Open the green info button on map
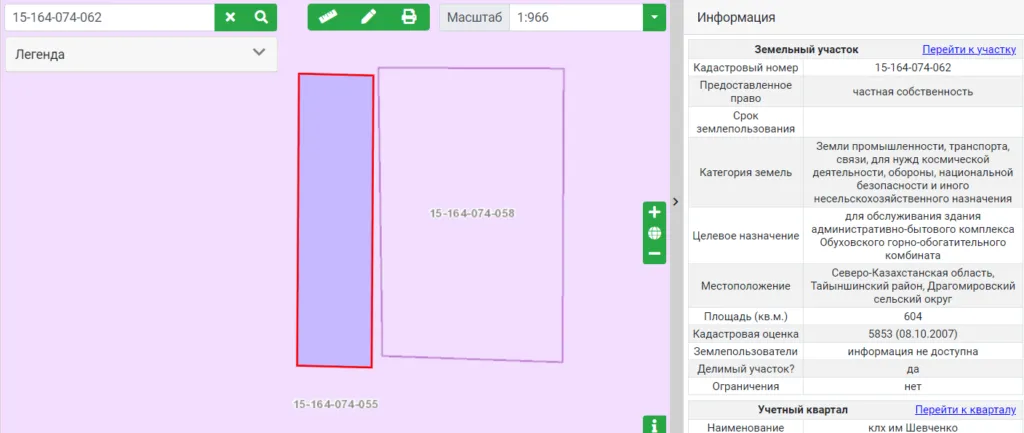 coord(654,425)
